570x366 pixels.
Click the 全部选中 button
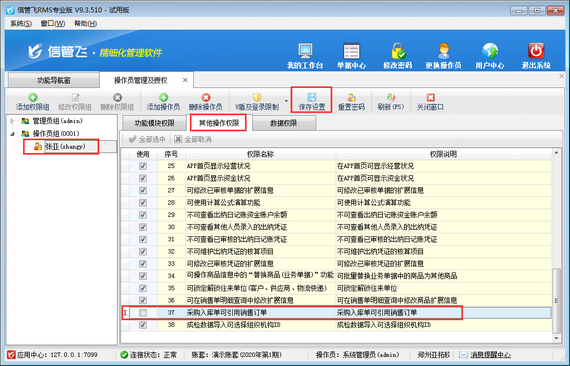pos(147,139)
